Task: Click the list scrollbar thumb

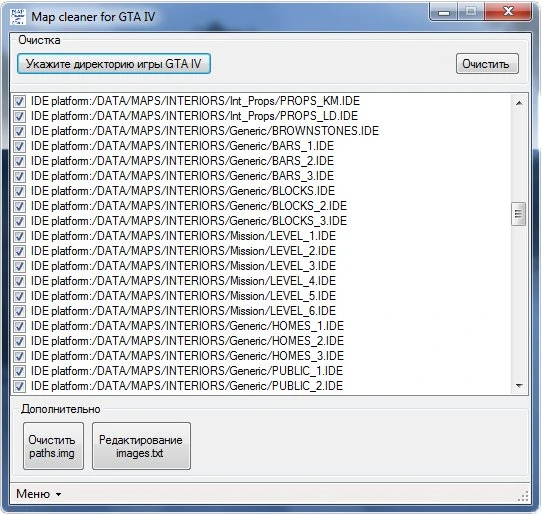Action: pos(518,214)
